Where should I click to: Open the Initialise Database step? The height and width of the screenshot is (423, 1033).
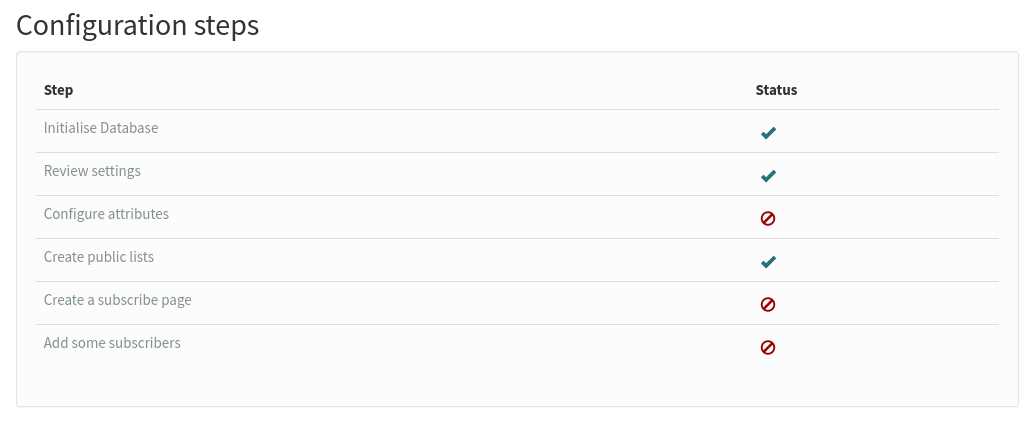tap(101, 128)
